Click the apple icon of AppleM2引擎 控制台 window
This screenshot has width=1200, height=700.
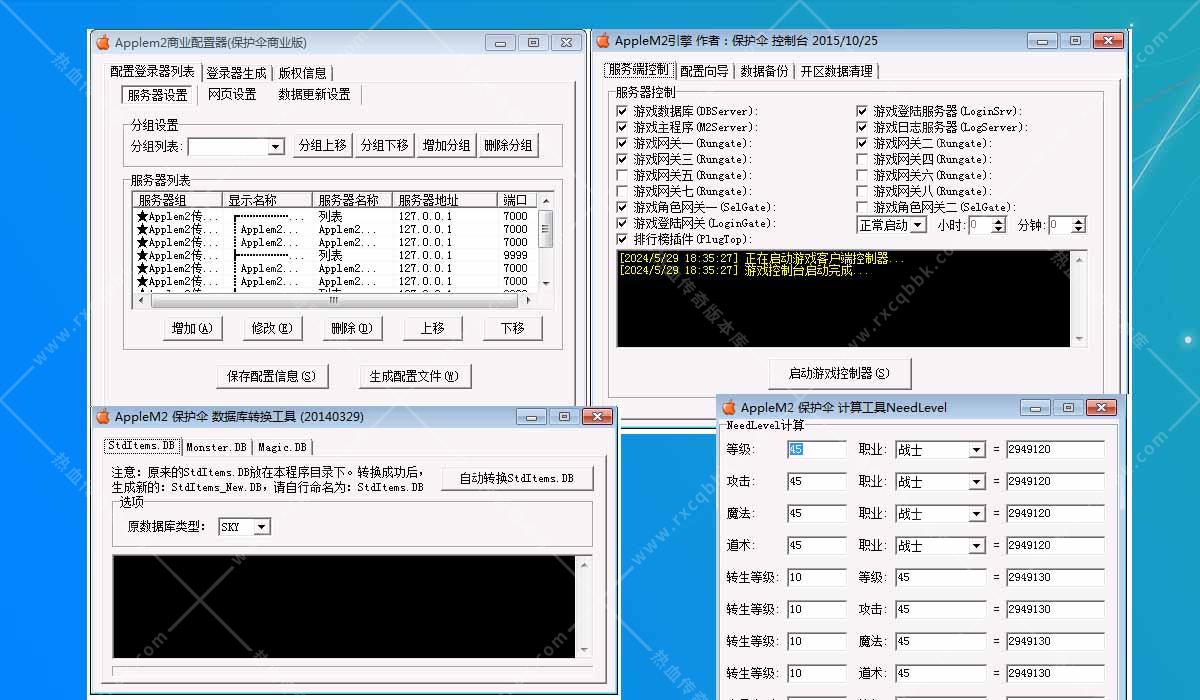pyautogui.click(x=602, y=40)
